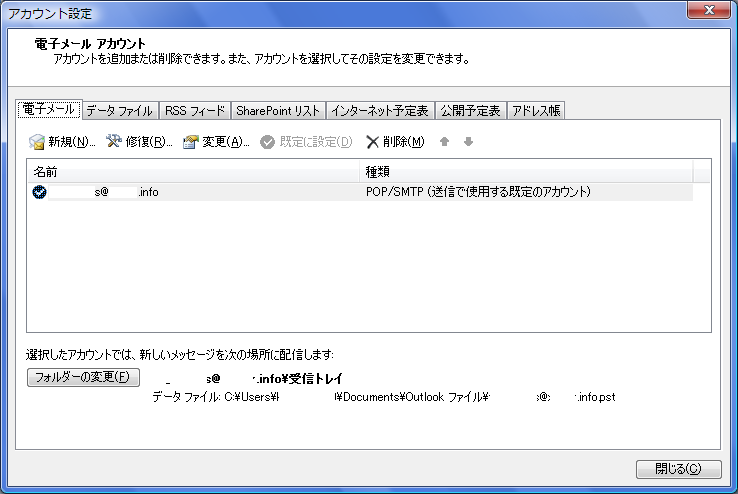Sort accounts by the 種類 column header

[x=526, y=172]
